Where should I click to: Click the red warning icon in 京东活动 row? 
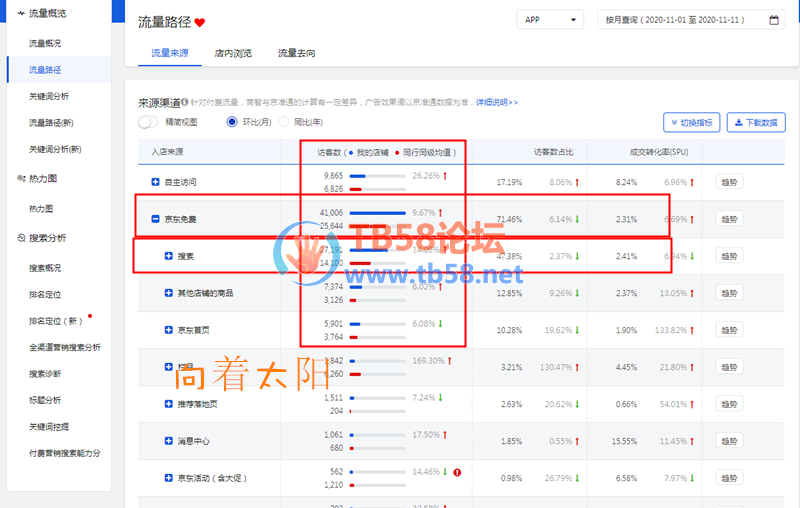457,472
